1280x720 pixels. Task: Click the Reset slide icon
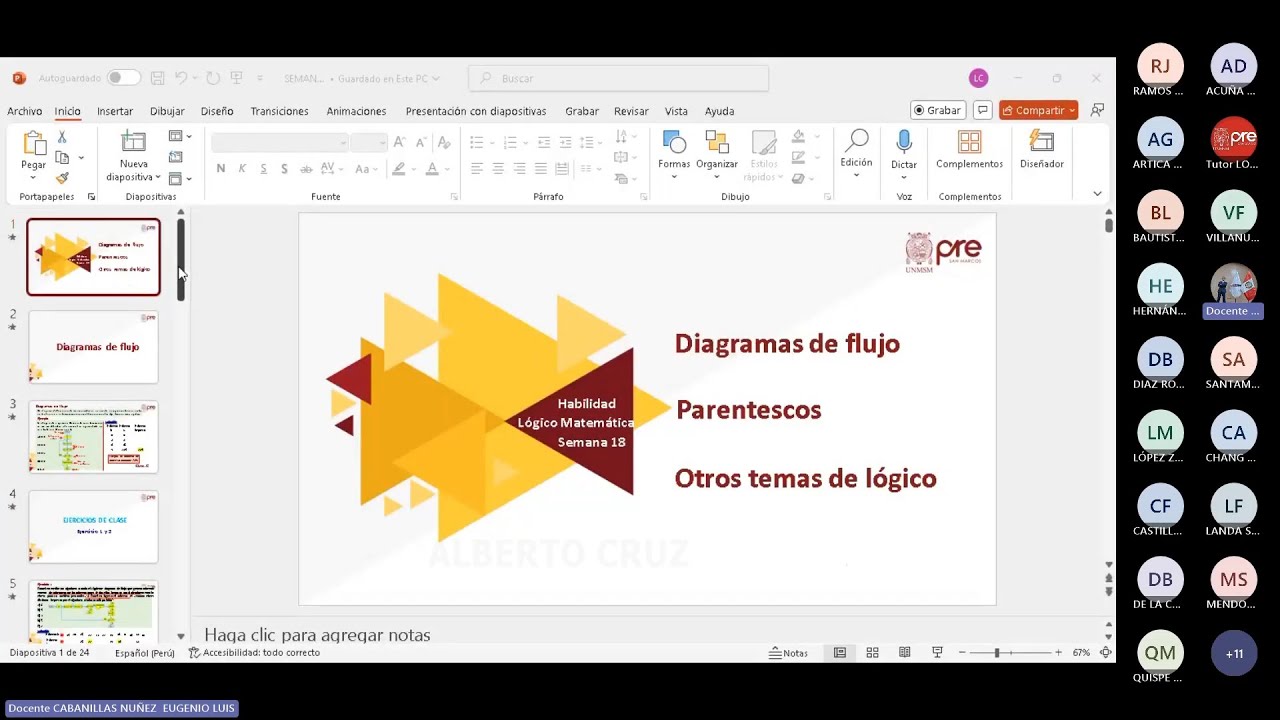[176, 157]
